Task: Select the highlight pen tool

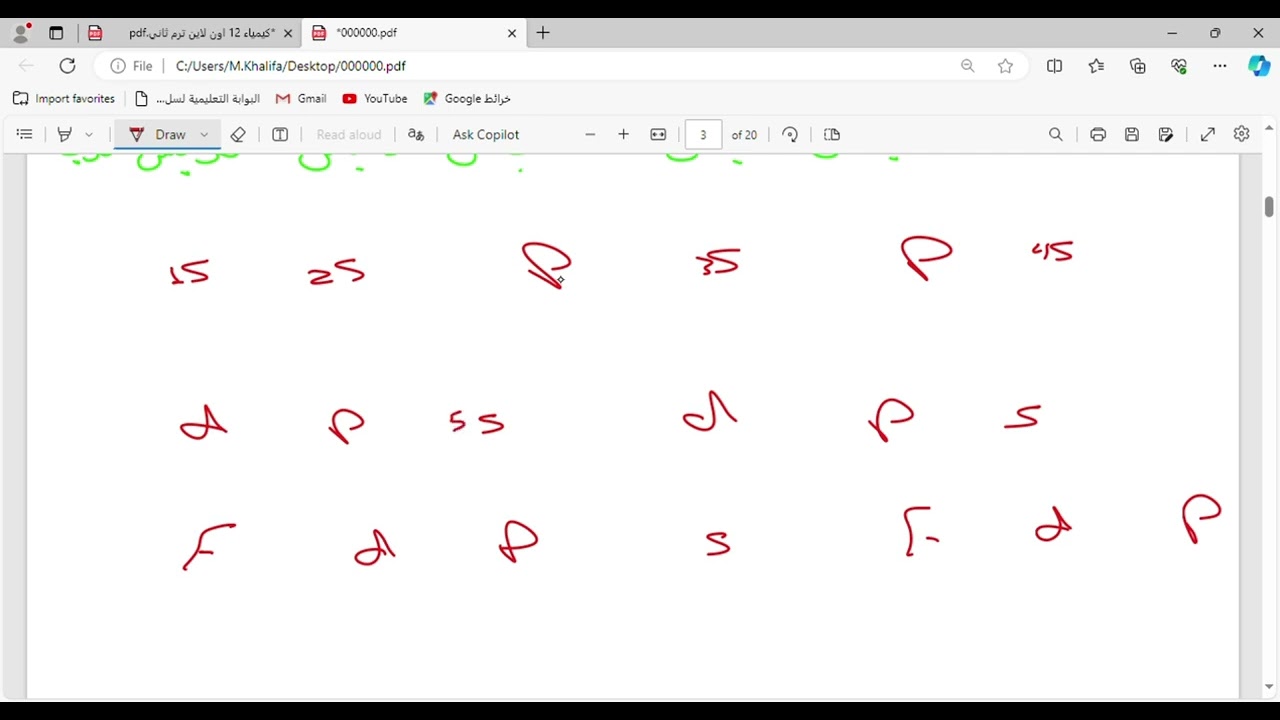Action: (x=65, y=134)
